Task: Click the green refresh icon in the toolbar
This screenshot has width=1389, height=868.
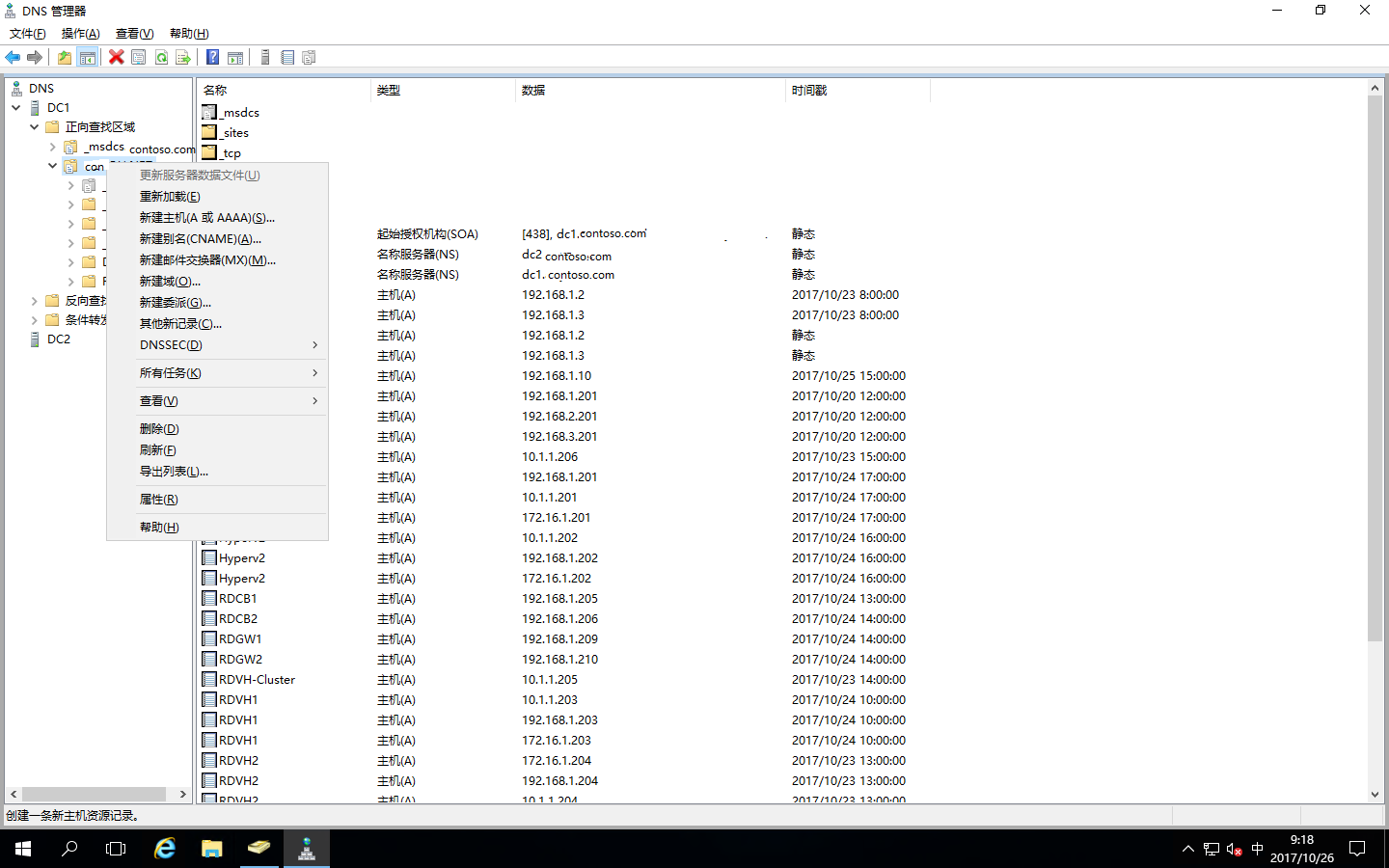Action: pos(161,58)
